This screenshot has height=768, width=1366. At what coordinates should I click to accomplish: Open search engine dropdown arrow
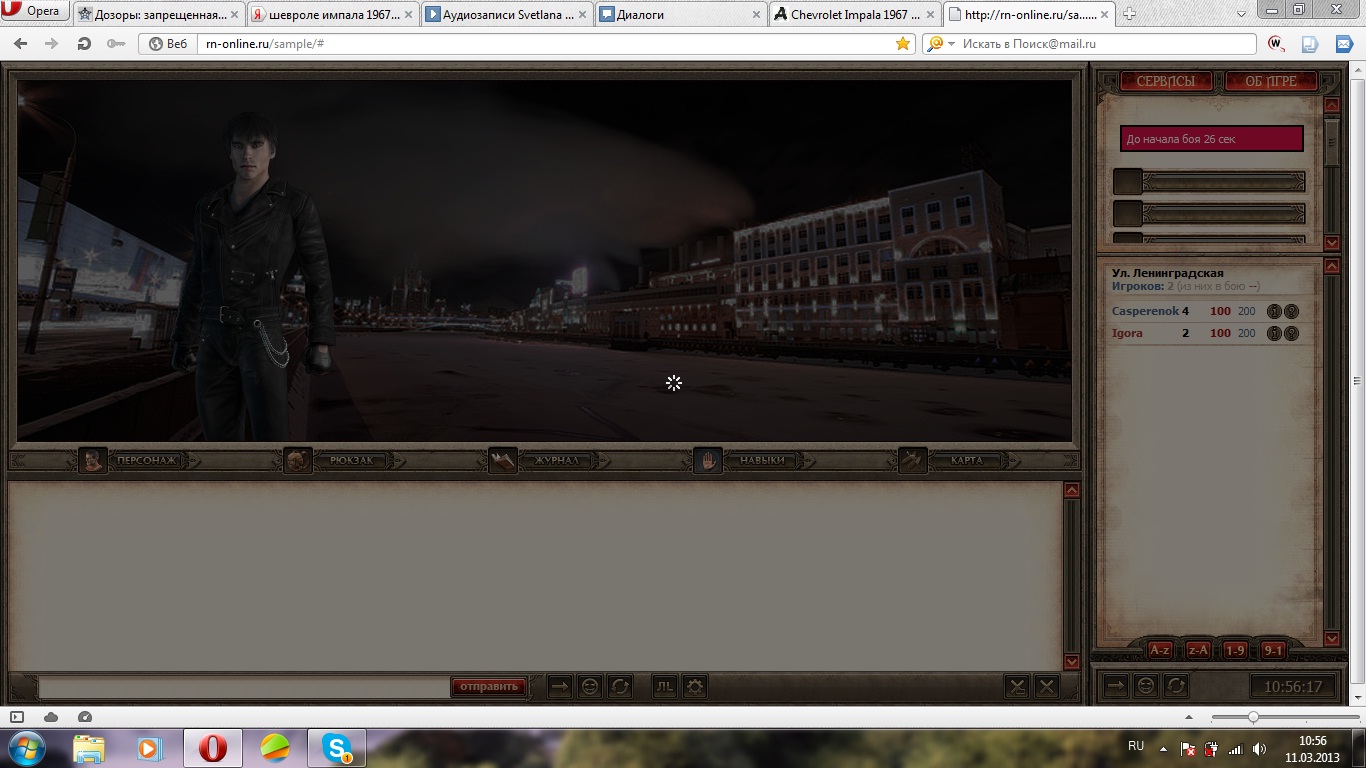pos(952,44)
